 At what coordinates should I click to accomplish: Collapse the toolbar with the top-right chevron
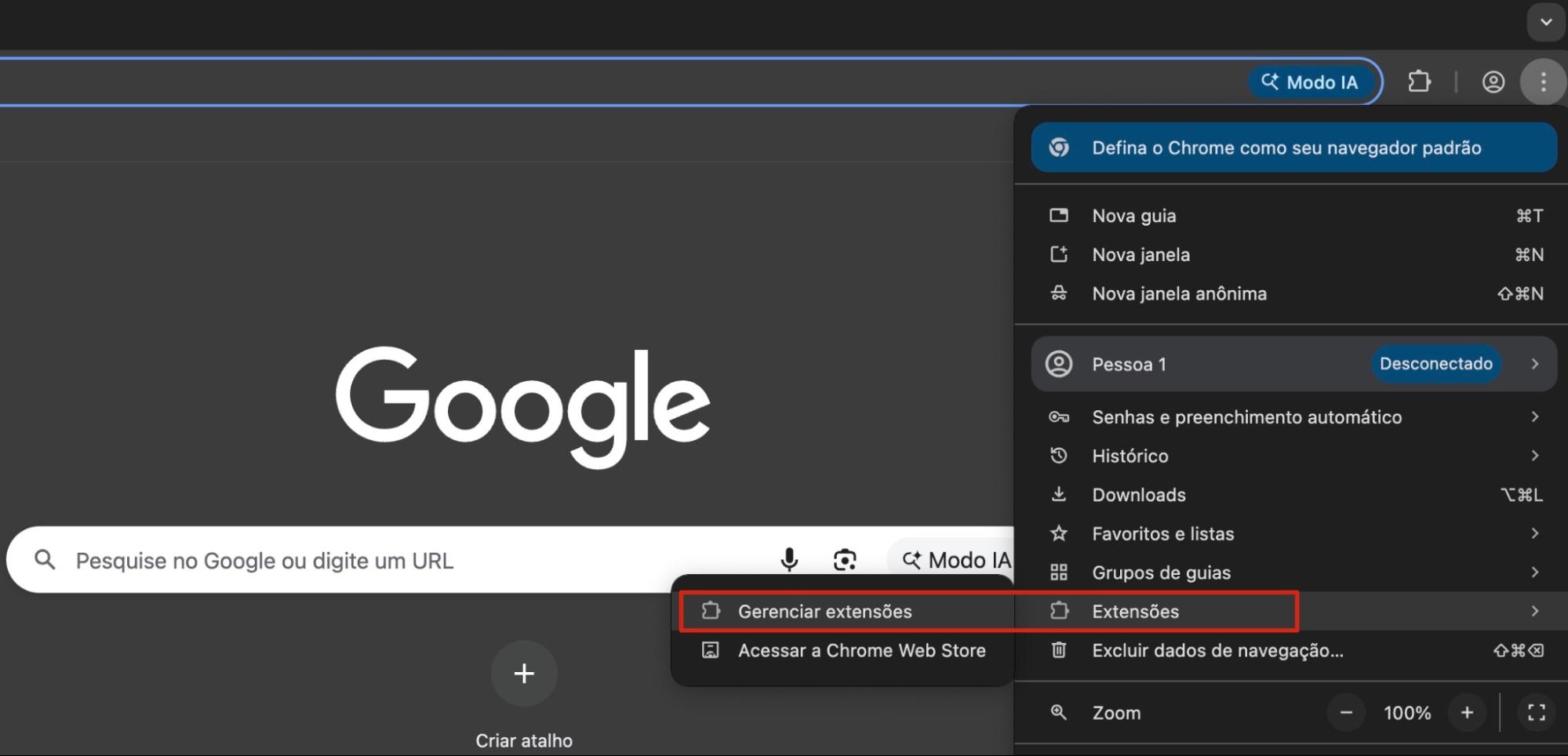(x=1544, y=23)
